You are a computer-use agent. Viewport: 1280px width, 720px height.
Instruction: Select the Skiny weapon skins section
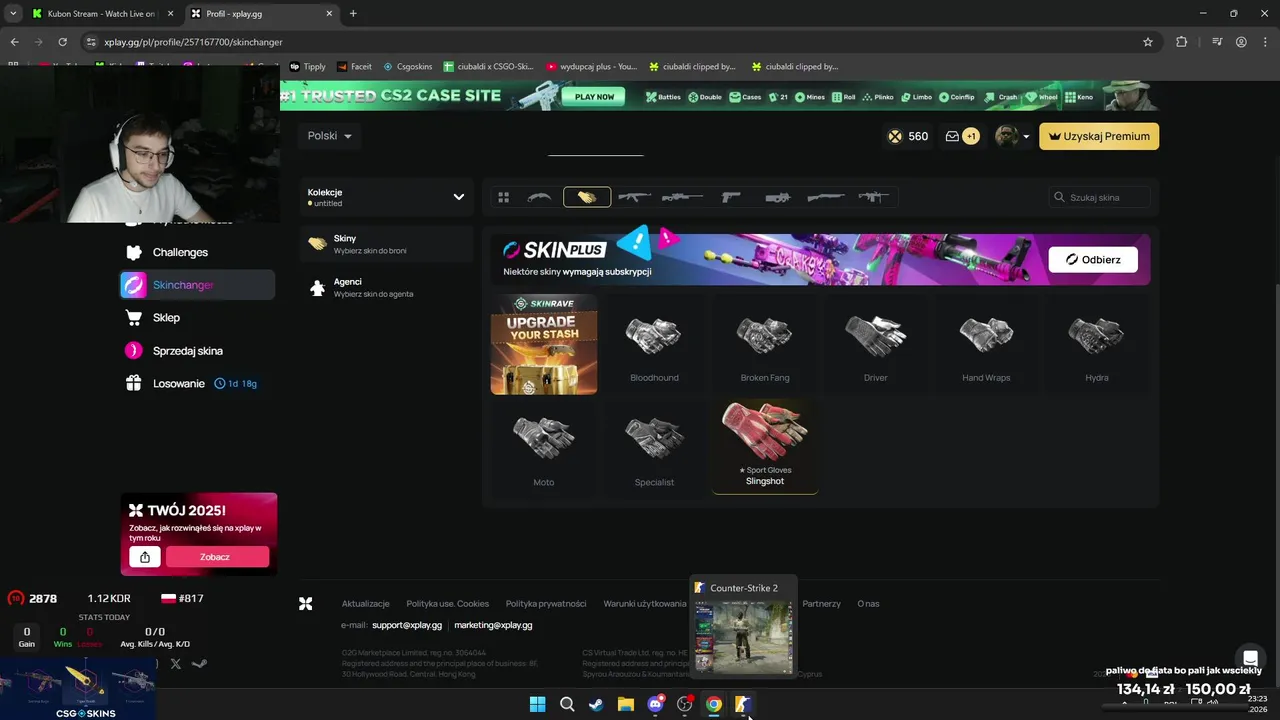click(386, 244)
